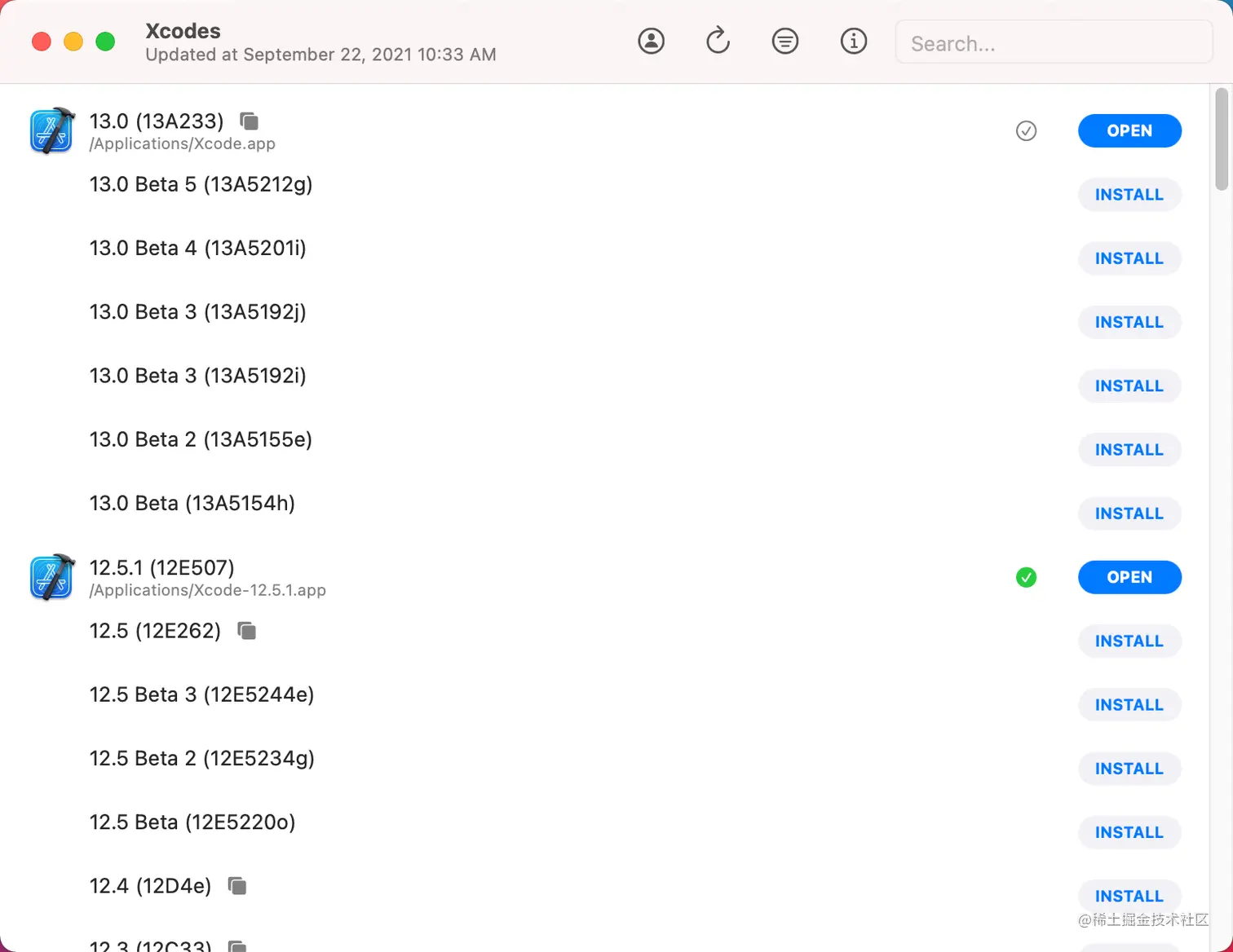
Task: Open the filter options icon
Action: click(x=785, y=41)
